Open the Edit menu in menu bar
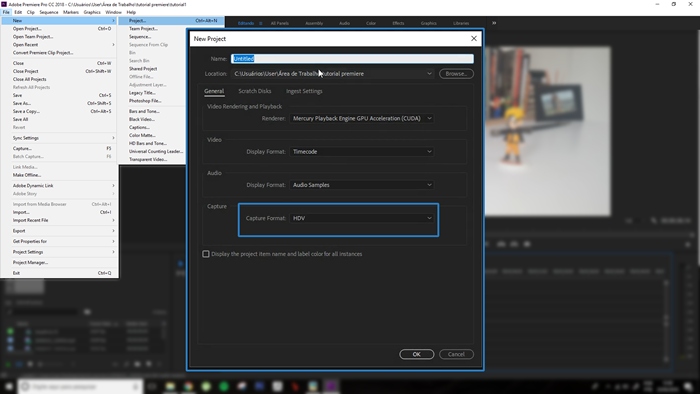The width and height of the screenshot is (700, 394). pos(18,12)
